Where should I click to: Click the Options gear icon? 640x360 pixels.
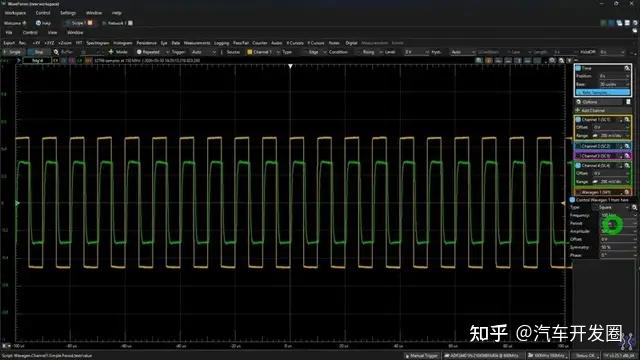(579, 102)
